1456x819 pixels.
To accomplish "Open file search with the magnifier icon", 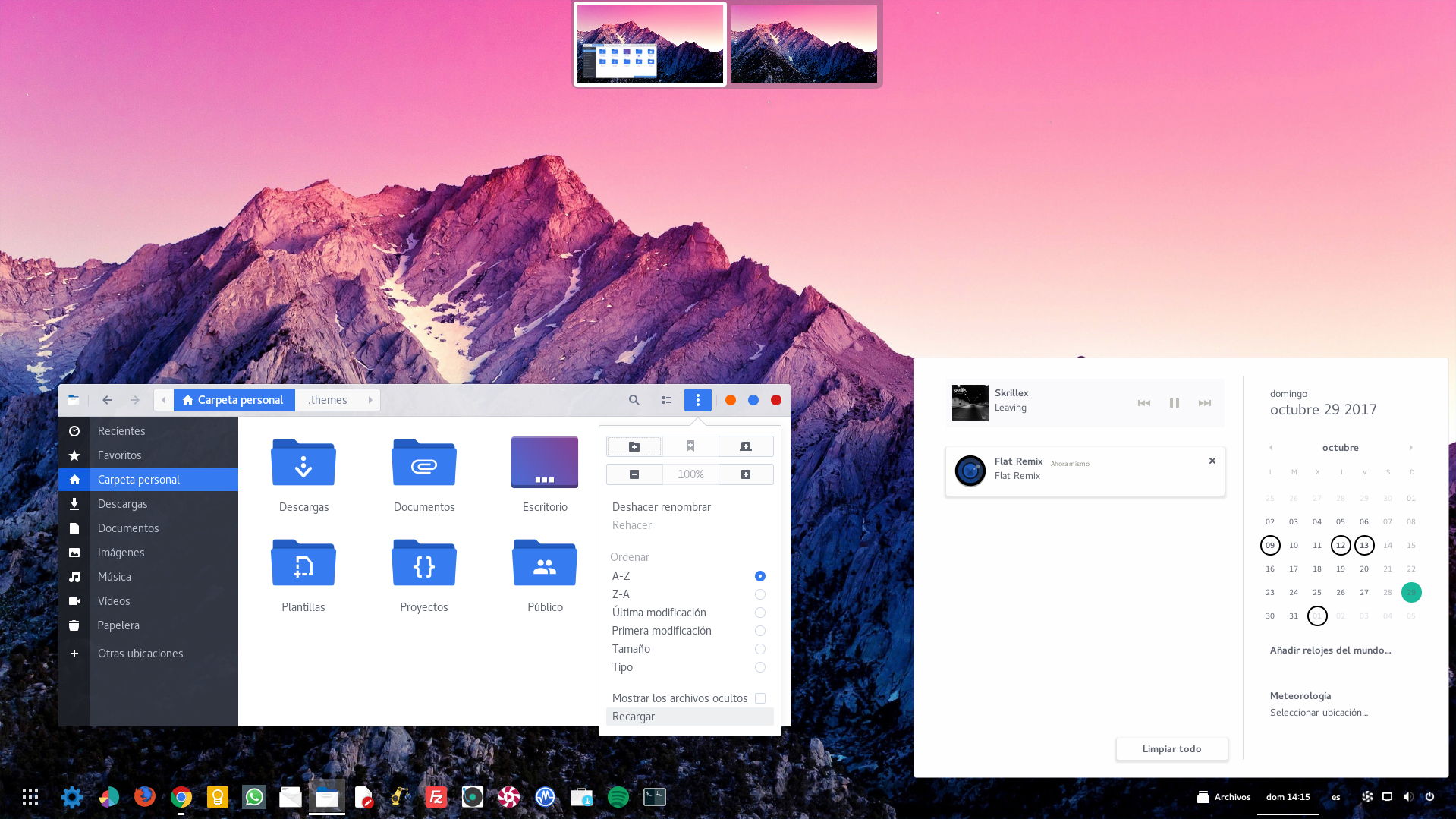I will (634, 400).
